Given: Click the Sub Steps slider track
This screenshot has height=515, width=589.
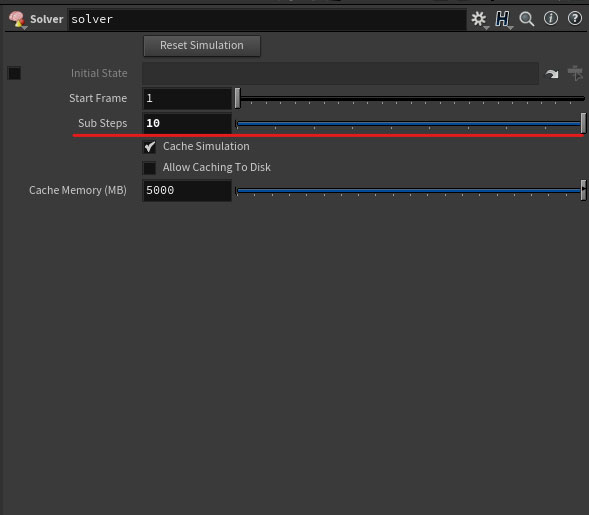Looking at the screenshot, I should pos(409,124).
